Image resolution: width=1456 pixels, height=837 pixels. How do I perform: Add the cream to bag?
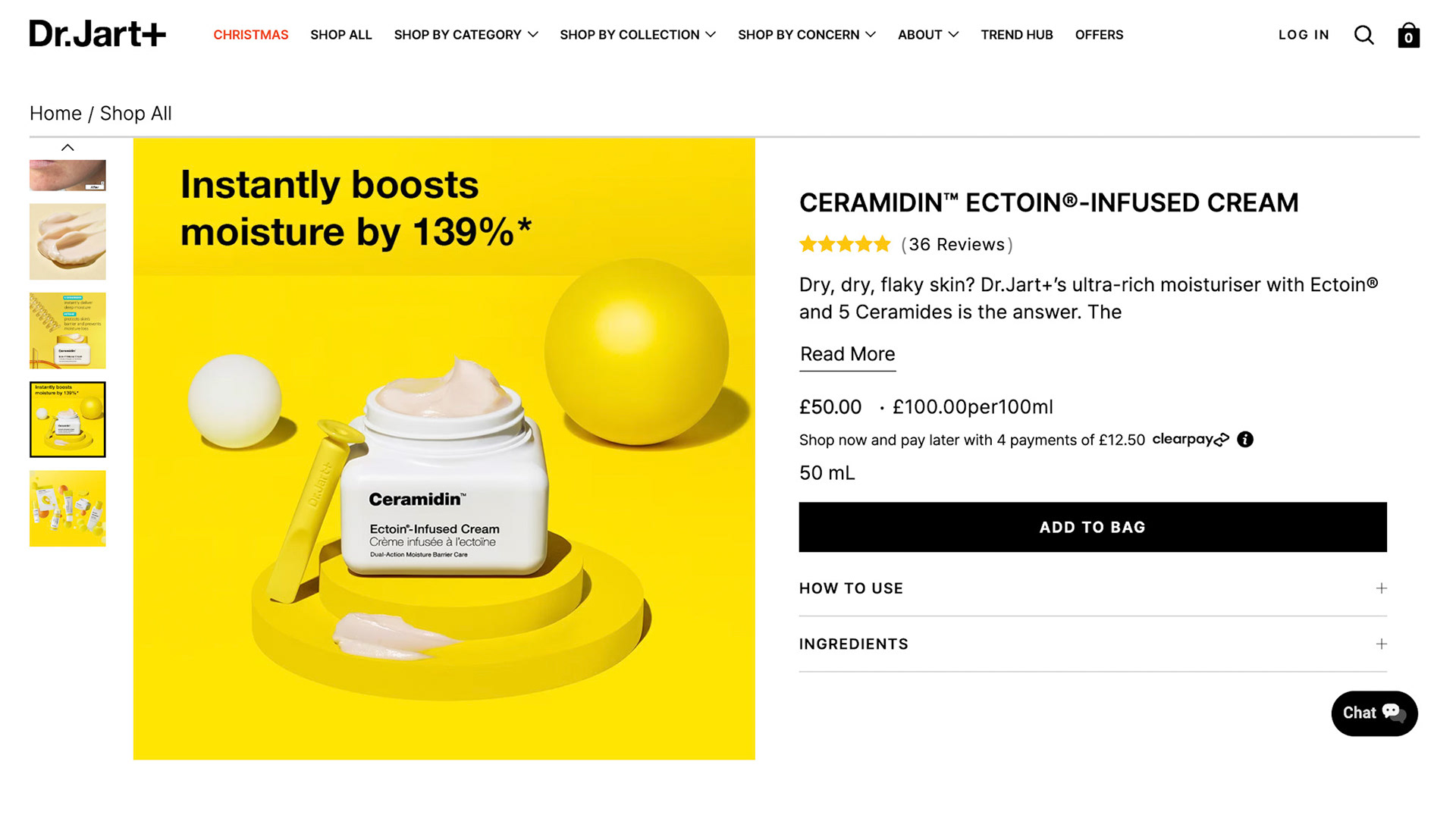(1093, 527)
